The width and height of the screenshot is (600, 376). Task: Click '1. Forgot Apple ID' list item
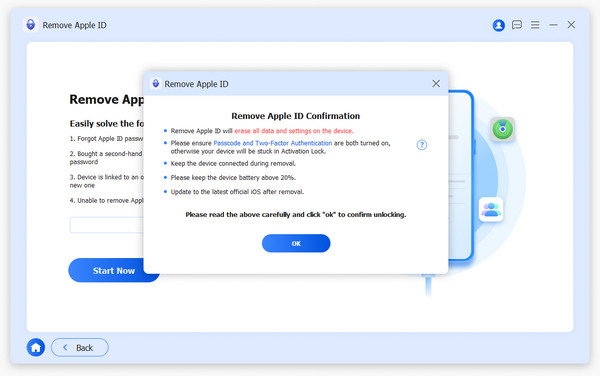pos(107,138)
